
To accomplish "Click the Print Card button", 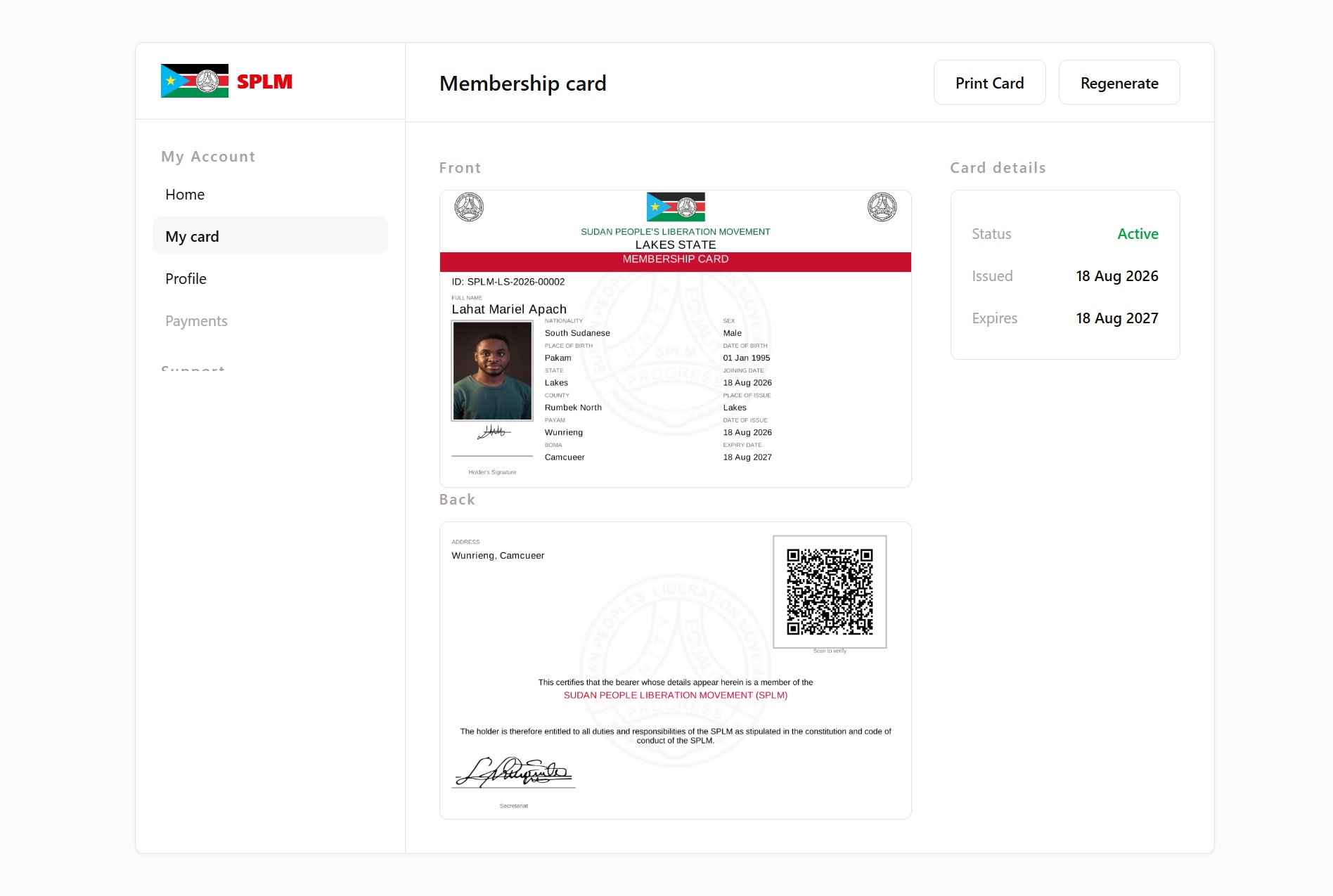I will (x=989, y=83).
